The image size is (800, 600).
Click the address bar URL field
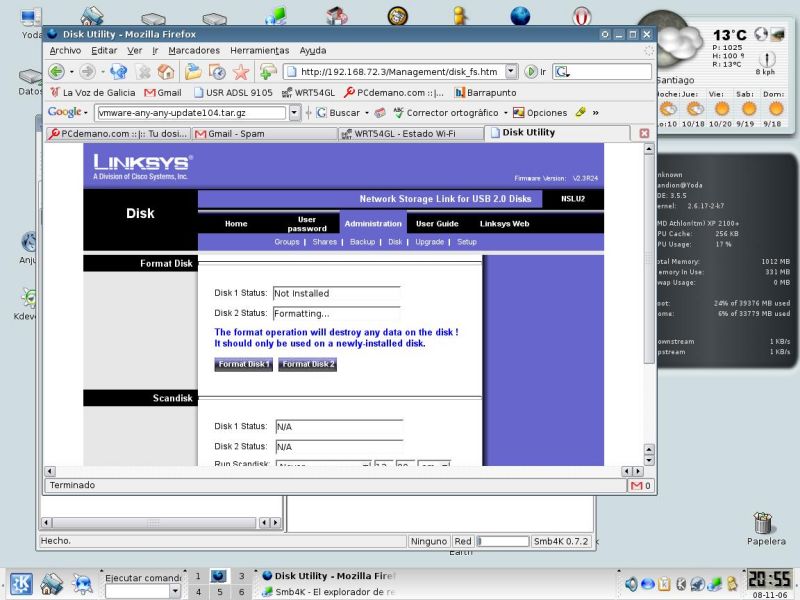[398, 72]
